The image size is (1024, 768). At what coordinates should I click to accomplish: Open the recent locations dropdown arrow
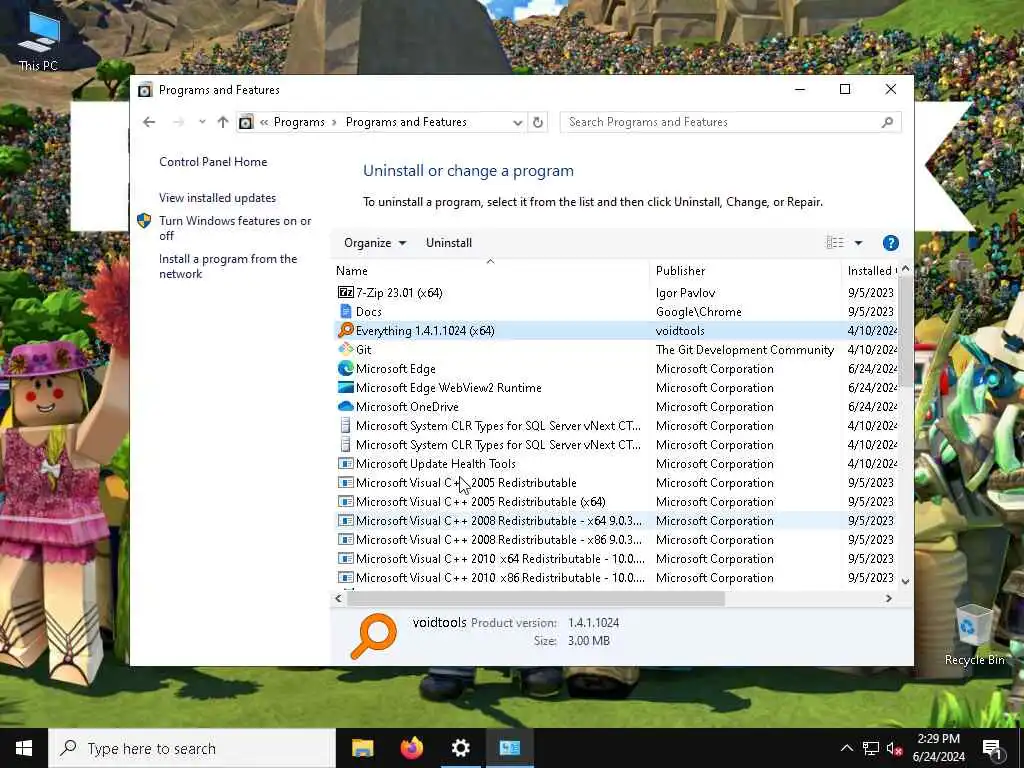(202, 122)
